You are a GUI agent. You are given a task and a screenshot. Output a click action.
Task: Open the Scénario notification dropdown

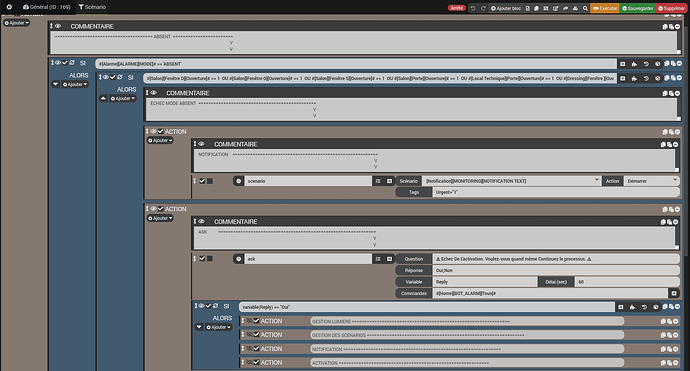coord(512,181)
